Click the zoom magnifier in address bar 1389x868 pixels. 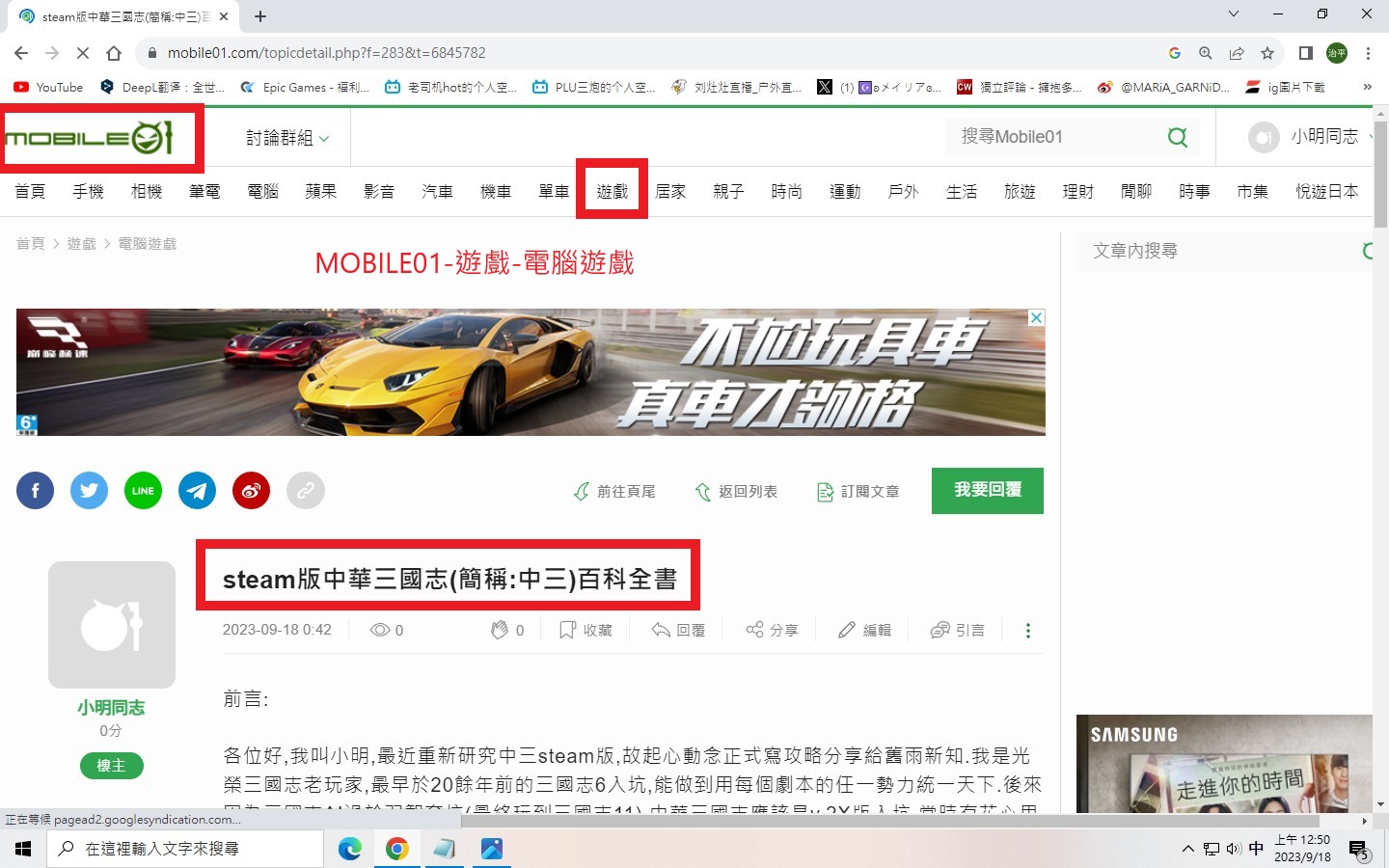tap(1206, 53)
